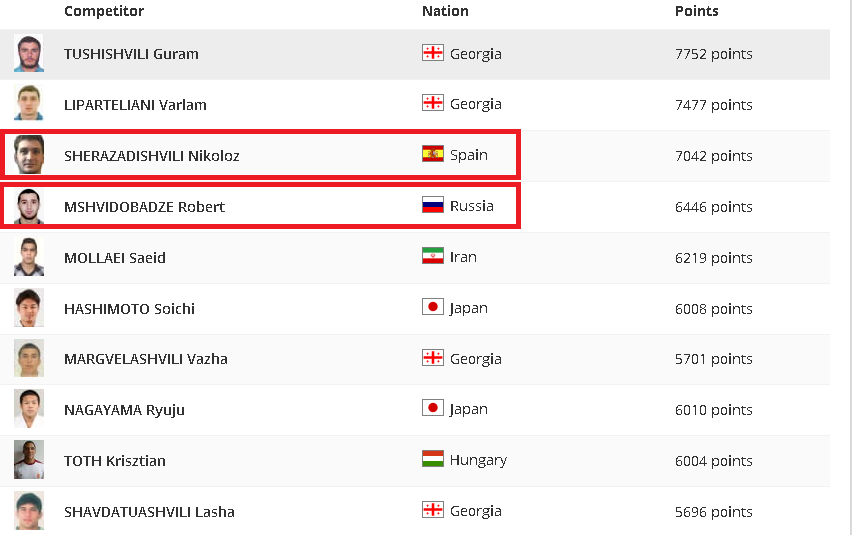Click Georgia flag icon beside TUSHISHVILI Guram
Viewport: 852px width, 535px height.
pos(433,53)
